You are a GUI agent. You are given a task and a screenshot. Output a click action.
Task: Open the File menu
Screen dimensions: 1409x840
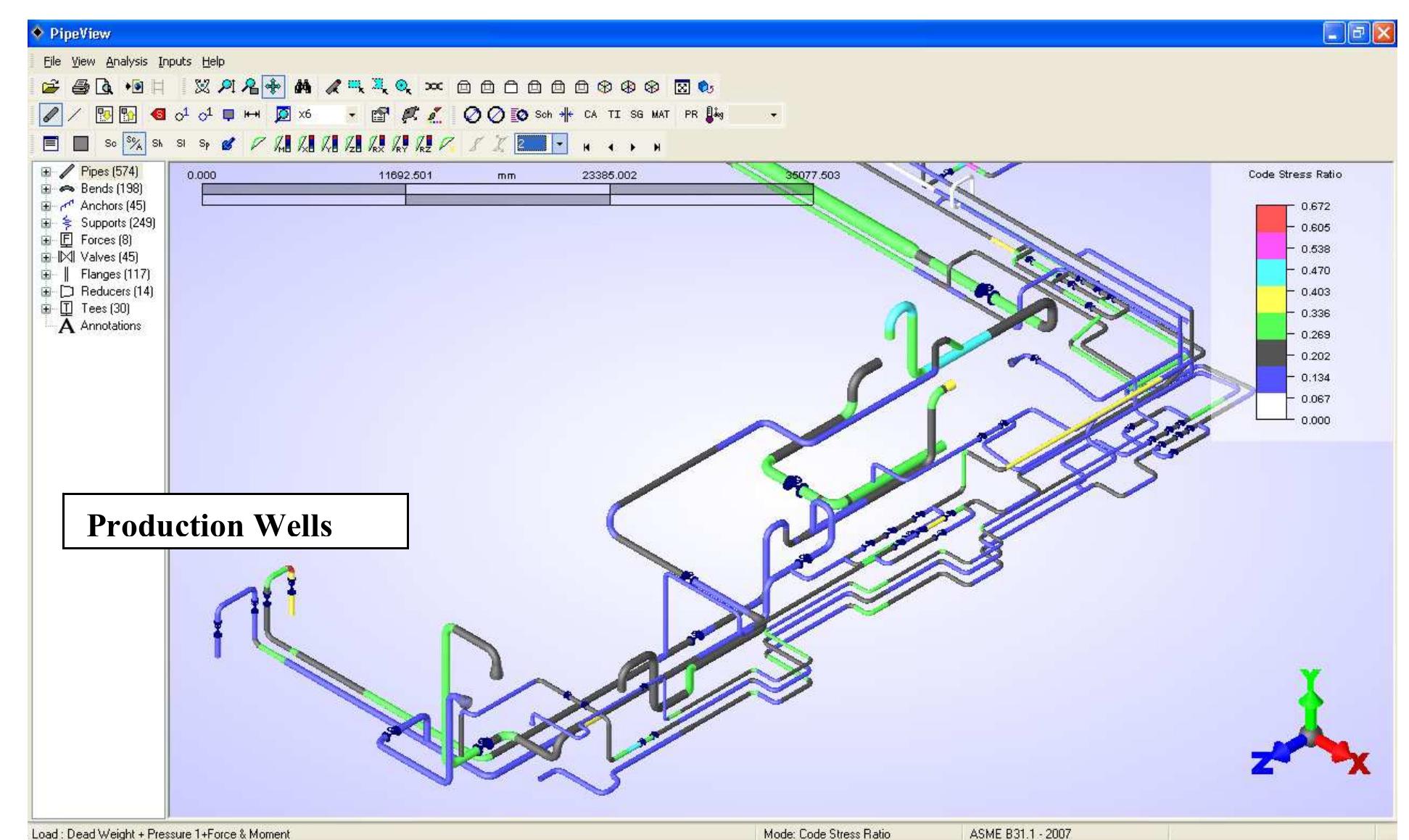[52, 62]
